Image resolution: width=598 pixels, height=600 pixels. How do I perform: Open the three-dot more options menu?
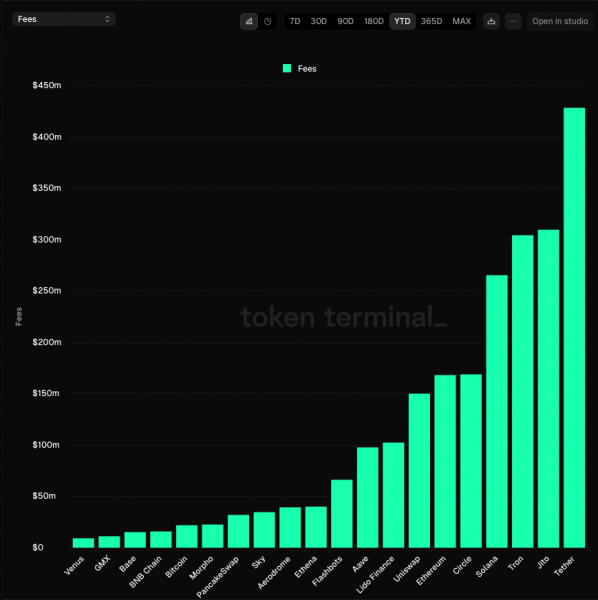pos(513,21)
